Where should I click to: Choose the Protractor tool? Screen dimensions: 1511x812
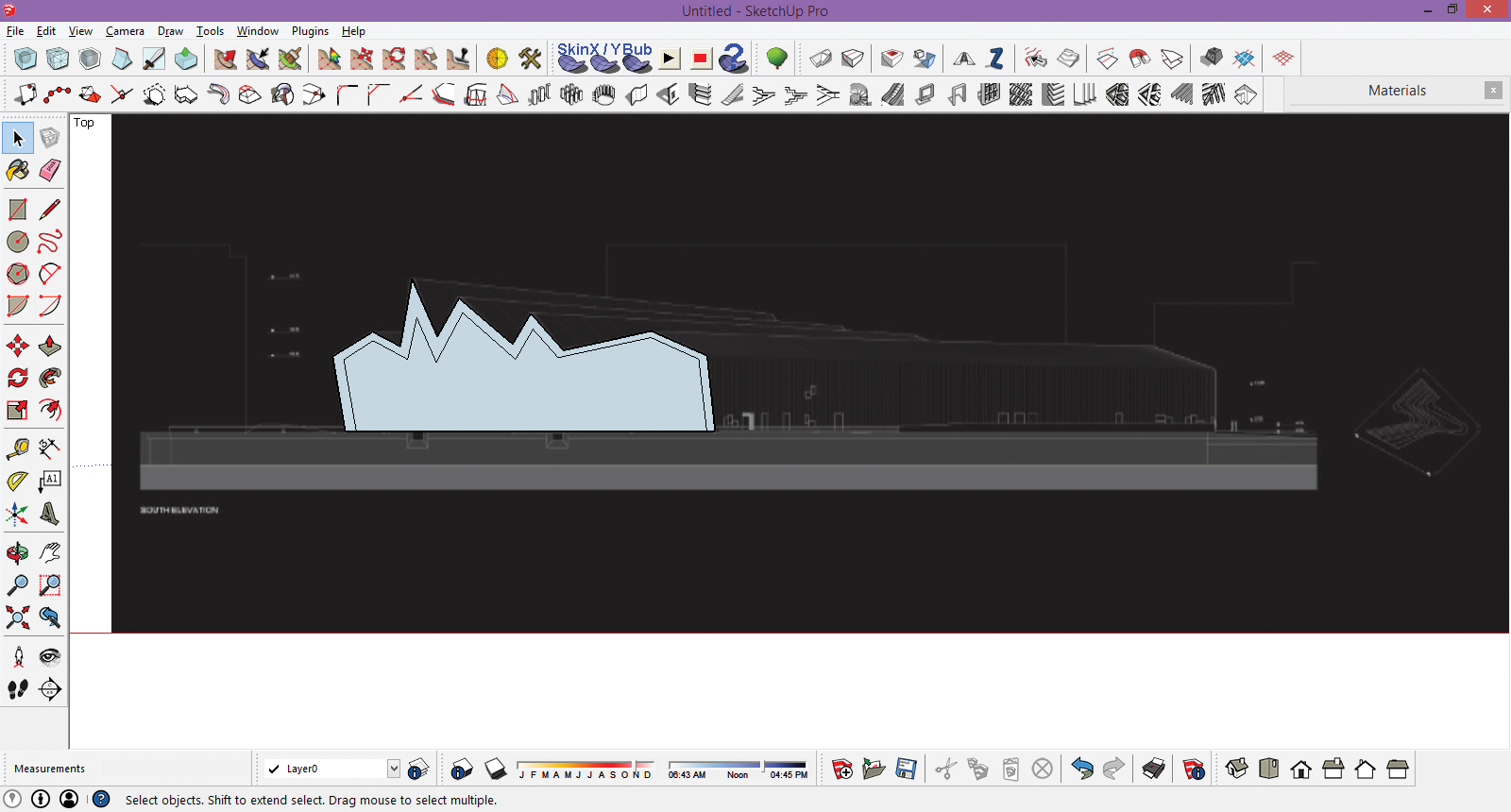18,481
